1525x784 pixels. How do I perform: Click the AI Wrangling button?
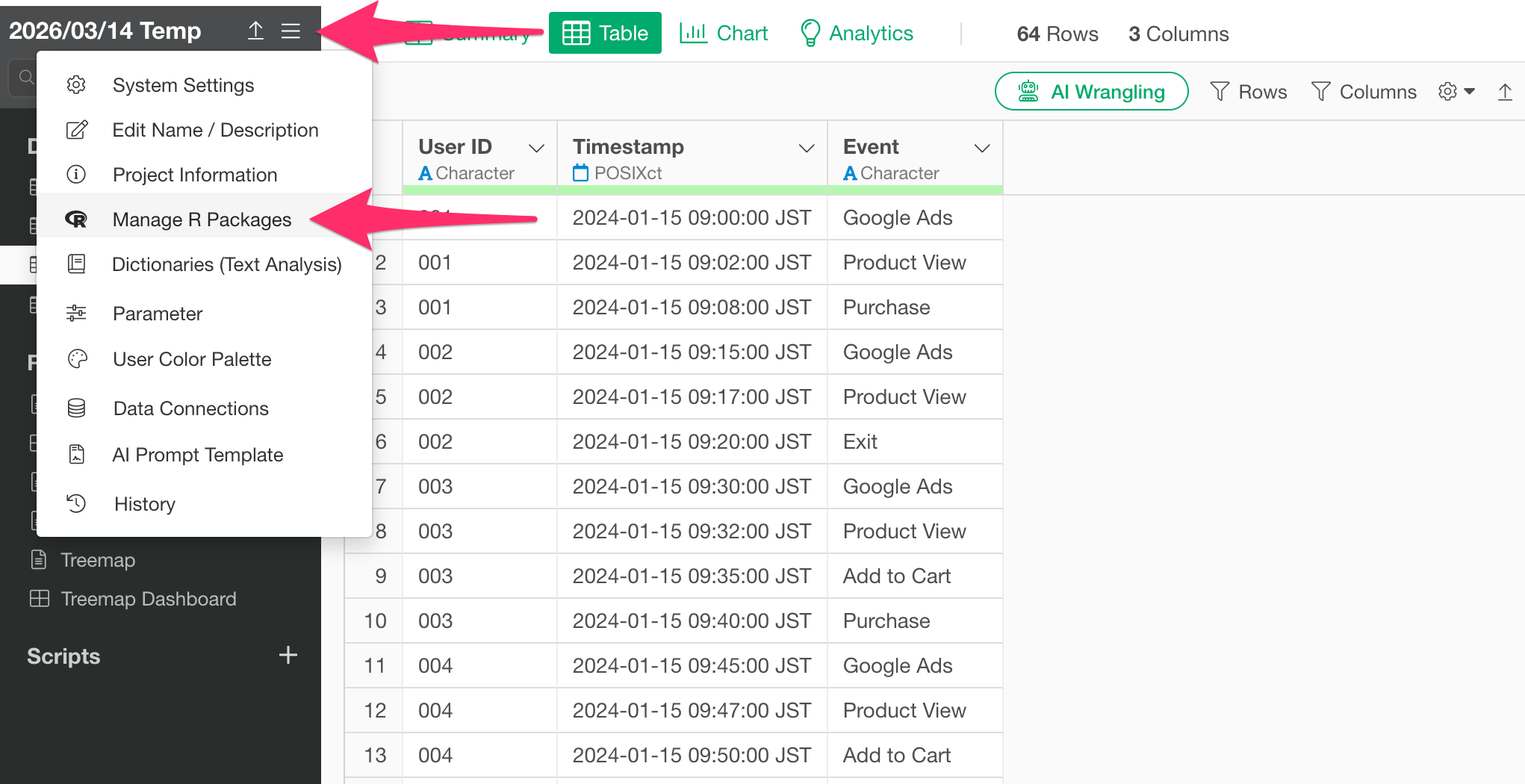coord(1091,92)
